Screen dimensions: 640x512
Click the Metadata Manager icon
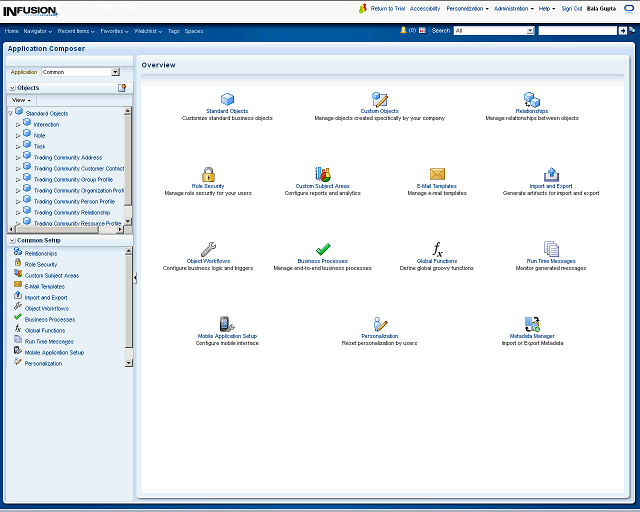click(x=531, y=324)
